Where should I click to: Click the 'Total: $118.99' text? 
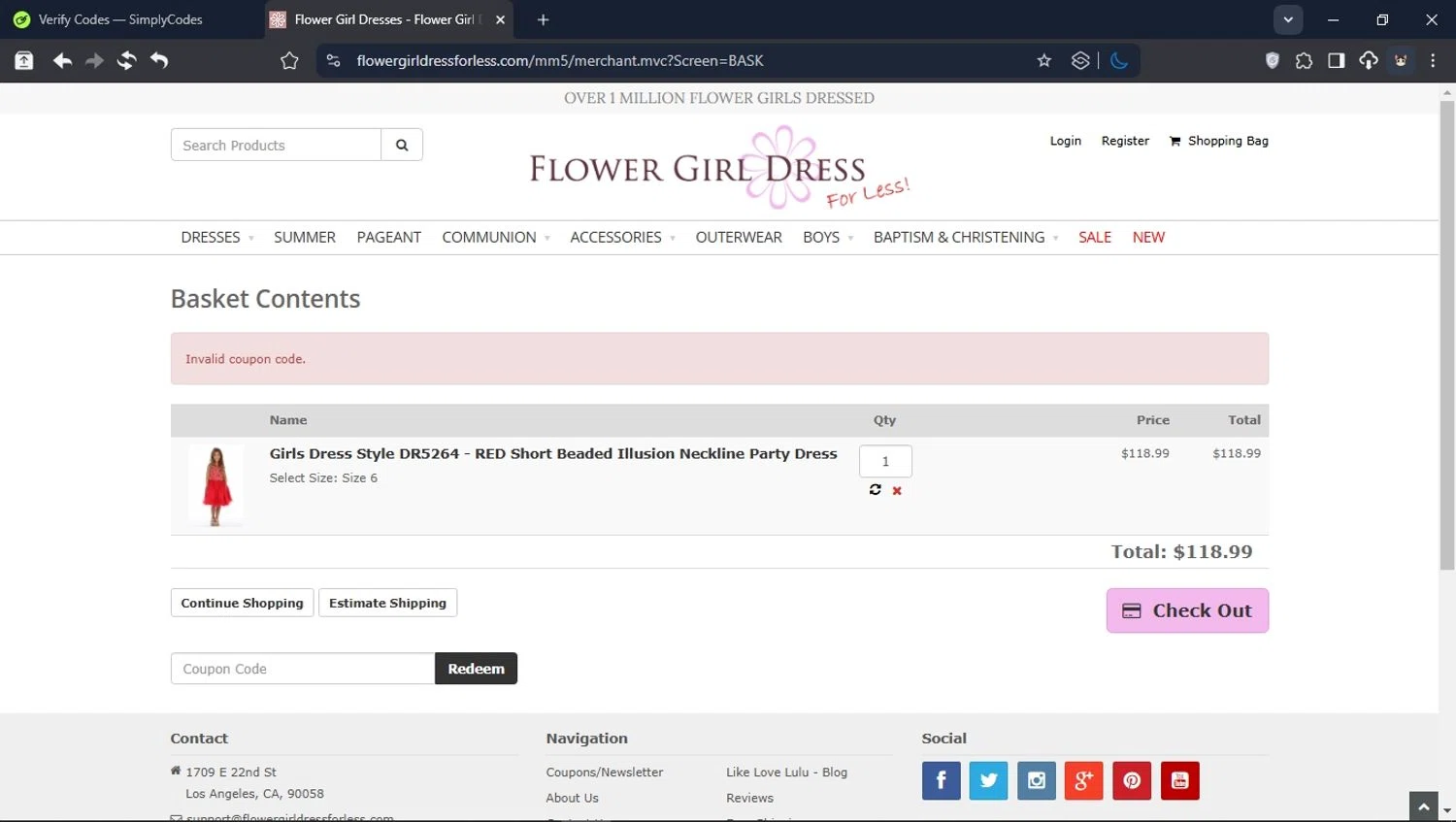(1181, 551)
